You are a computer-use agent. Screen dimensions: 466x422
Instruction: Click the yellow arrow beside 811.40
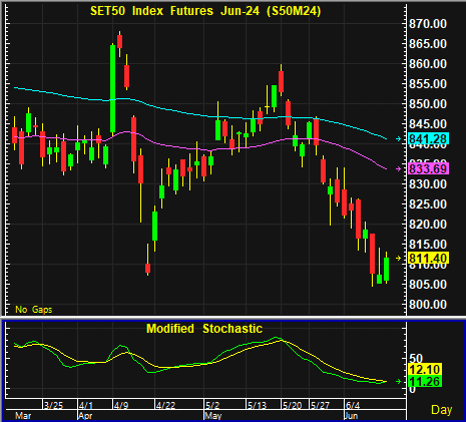(398, 258)
